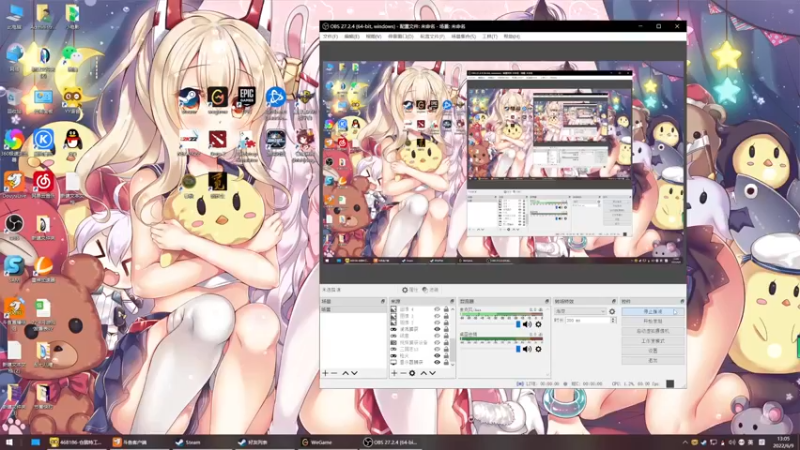Viewport: 800px width, 450px height.
Task: Open the Epic Games launcher desktop icon
Action: point(246,99)
